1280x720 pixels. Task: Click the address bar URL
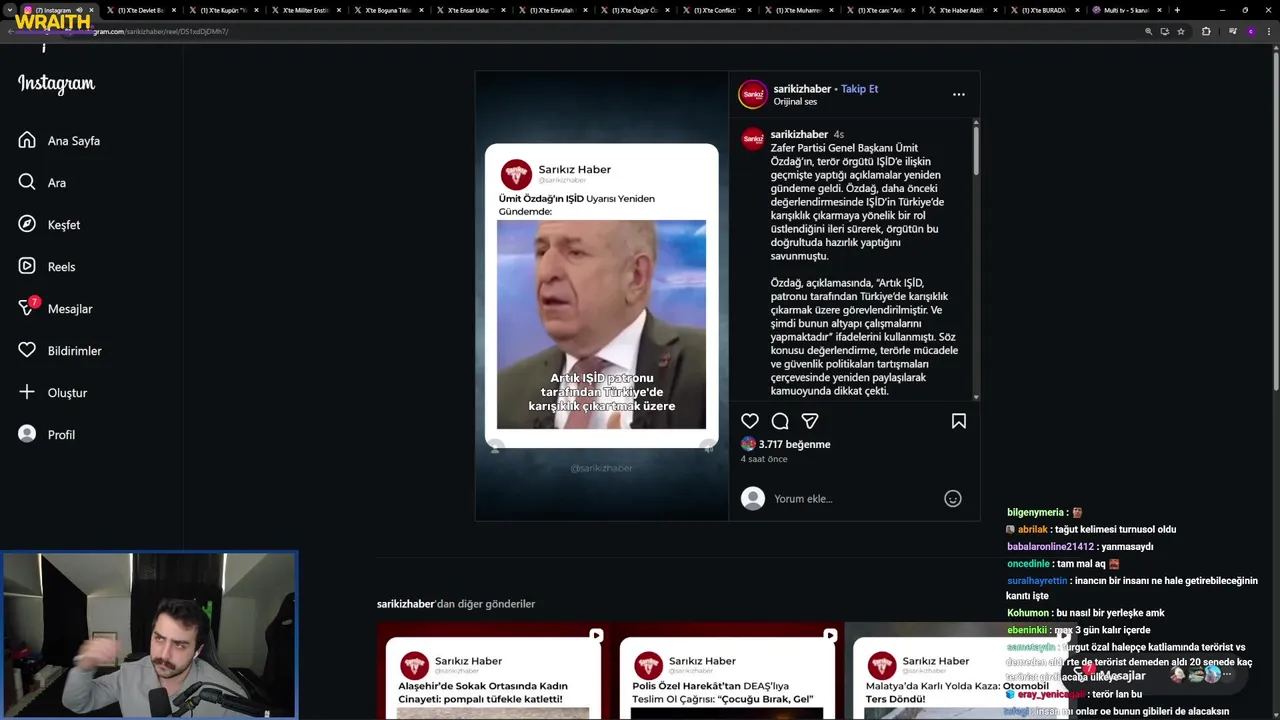tap(160, 31)
